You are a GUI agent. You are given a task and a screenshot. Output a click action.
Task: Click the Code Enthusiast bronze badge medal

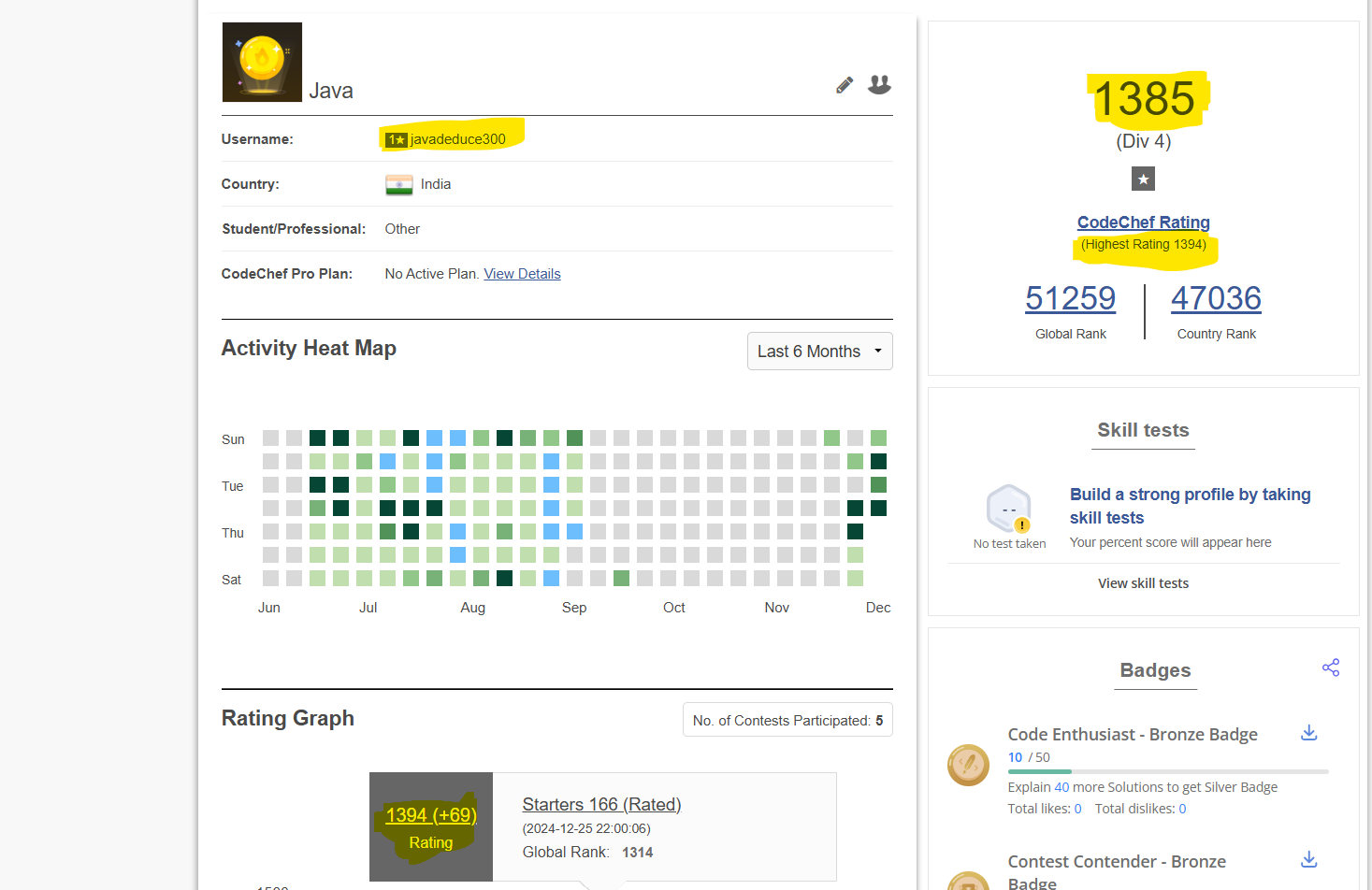tap(969, 765)
